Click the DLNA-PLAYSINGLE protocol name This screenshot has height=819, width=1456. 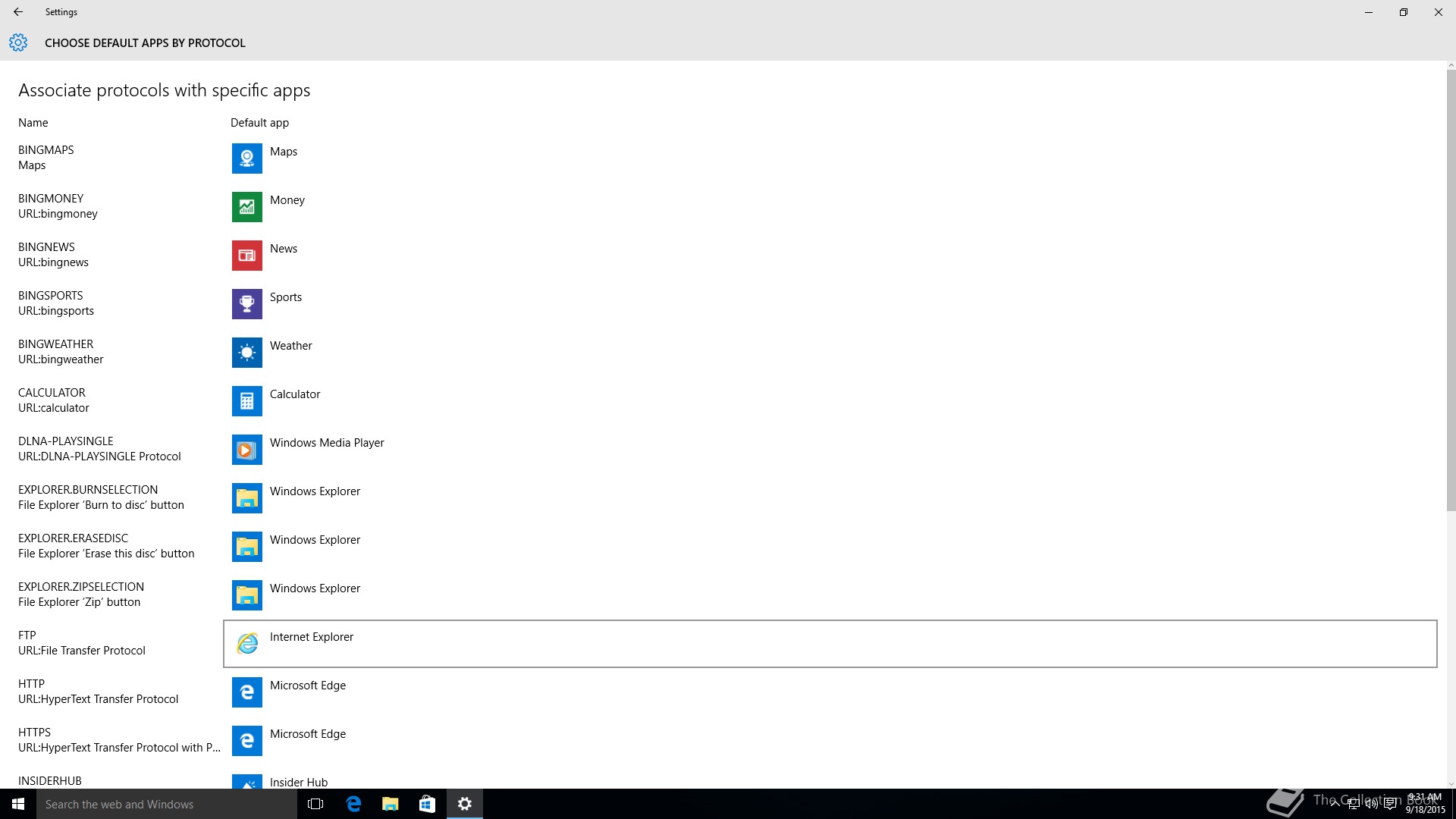[66, 441]
